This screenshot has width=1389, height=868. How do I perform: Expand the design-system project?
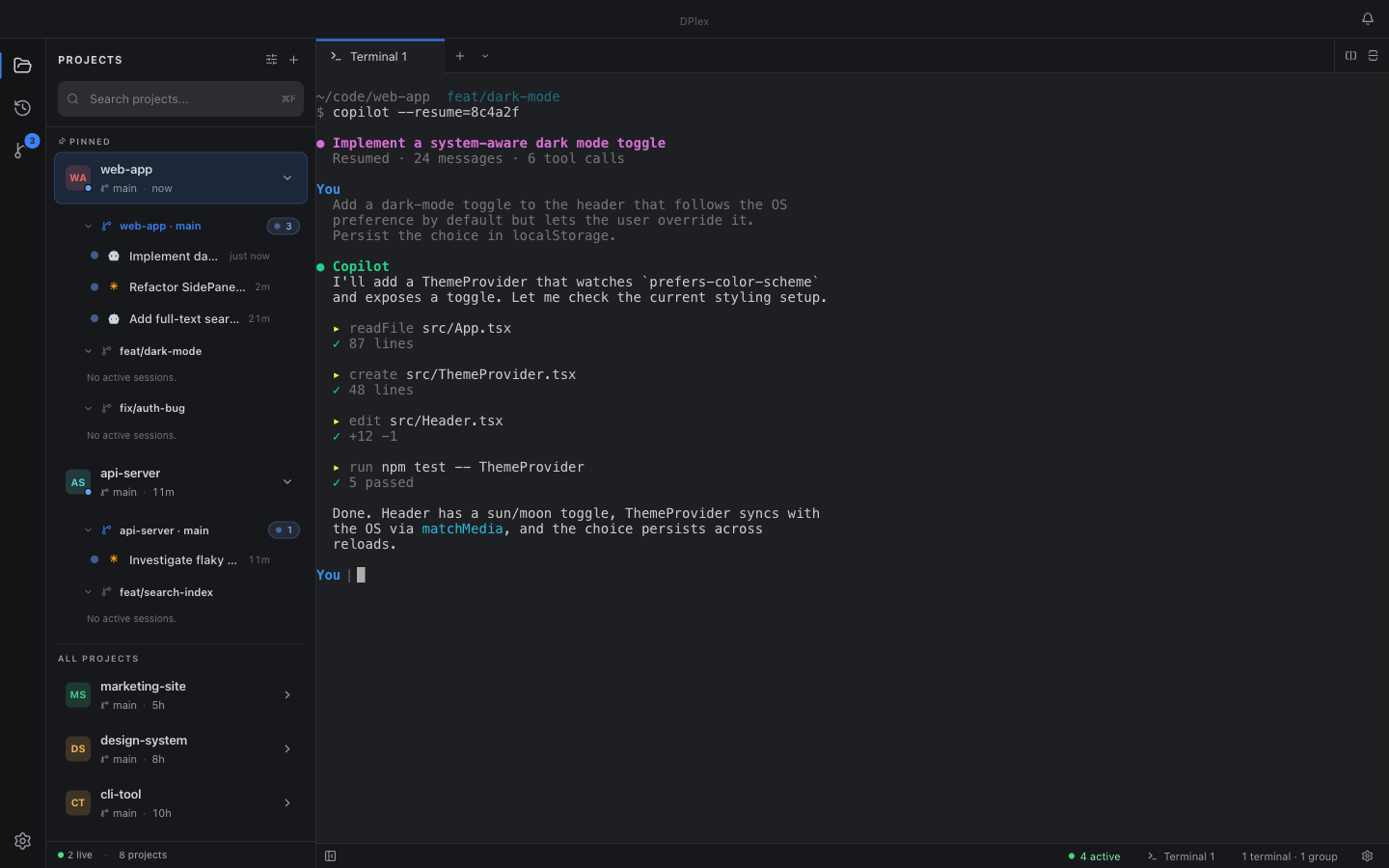[x=286, y=748]
